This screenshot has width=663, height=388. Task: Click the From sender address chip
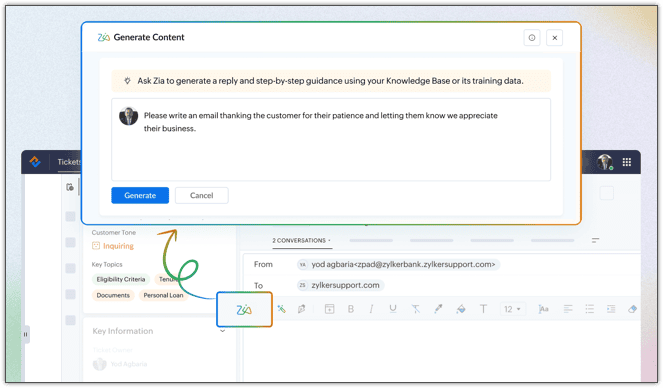click(398, 265)
